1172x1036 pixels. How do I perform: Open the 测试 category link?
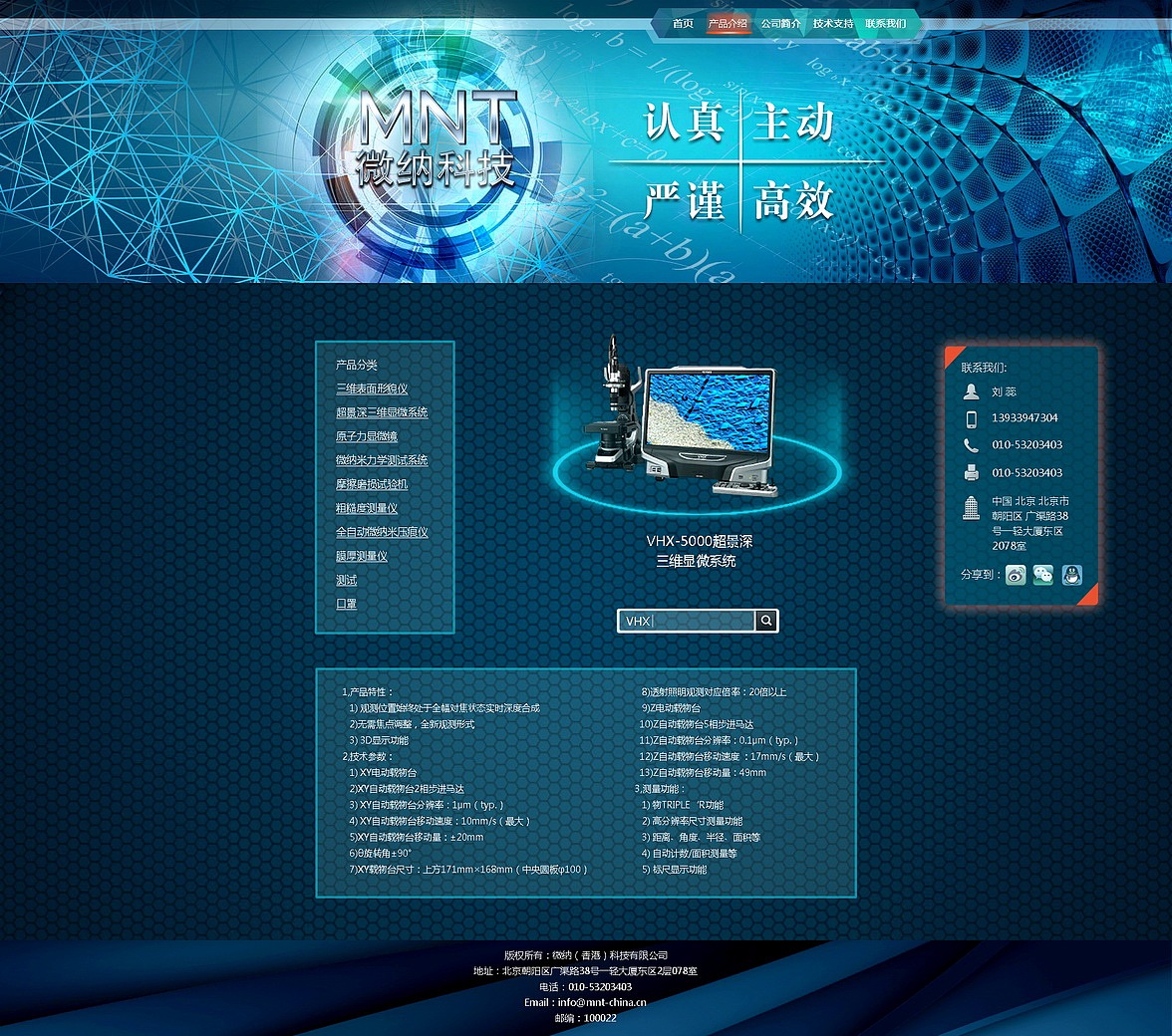point(346,580)
